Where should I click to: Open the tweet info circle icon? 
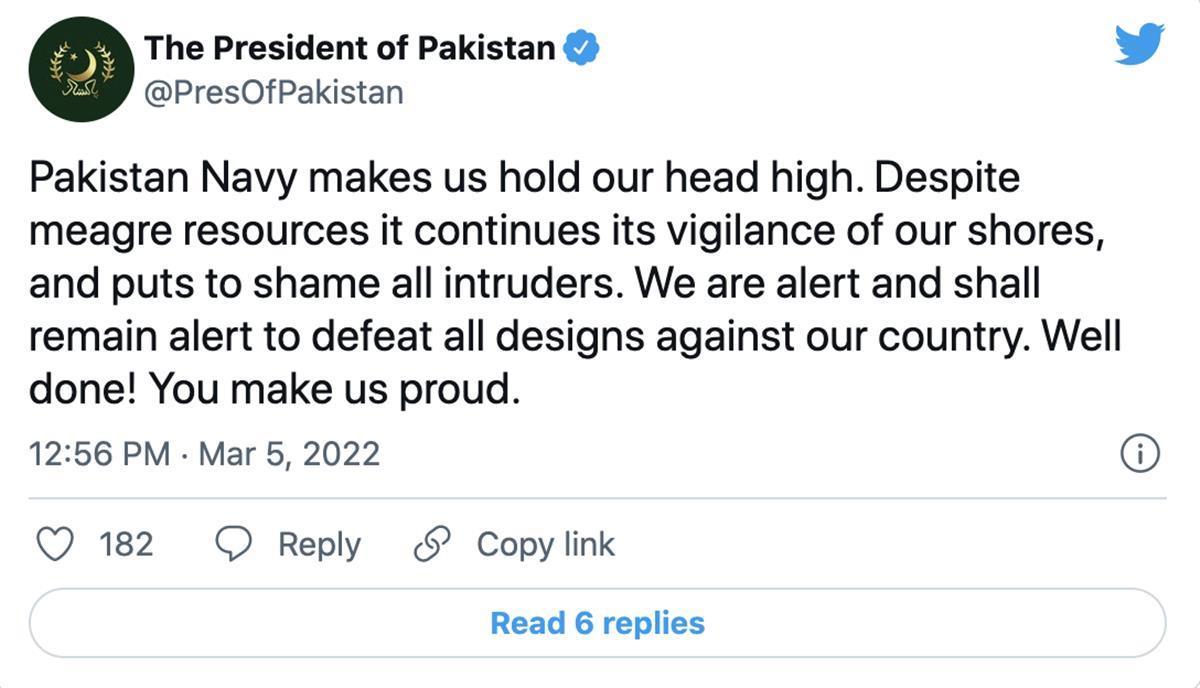point(1140,455)
